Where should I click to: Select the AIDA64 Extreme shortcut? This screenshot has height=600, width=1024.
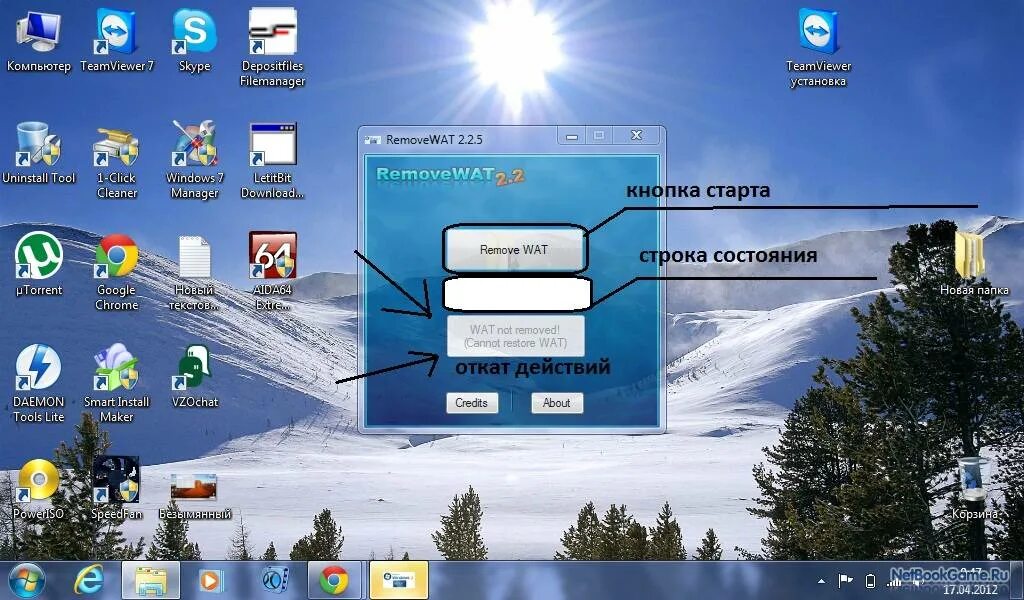pos(272,272)
